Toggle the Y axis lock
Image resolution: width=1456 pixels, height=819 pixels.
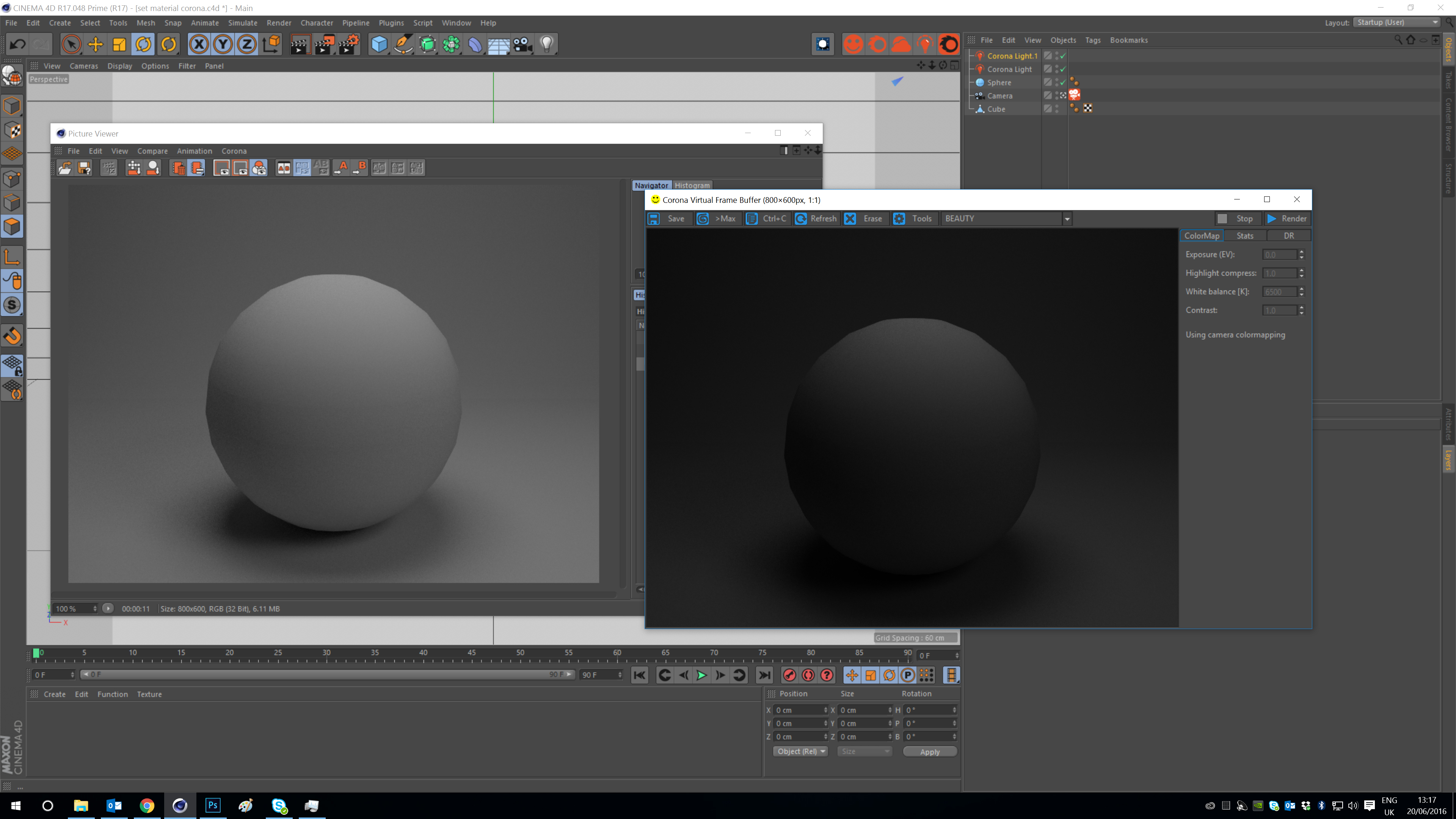(223, 44)
